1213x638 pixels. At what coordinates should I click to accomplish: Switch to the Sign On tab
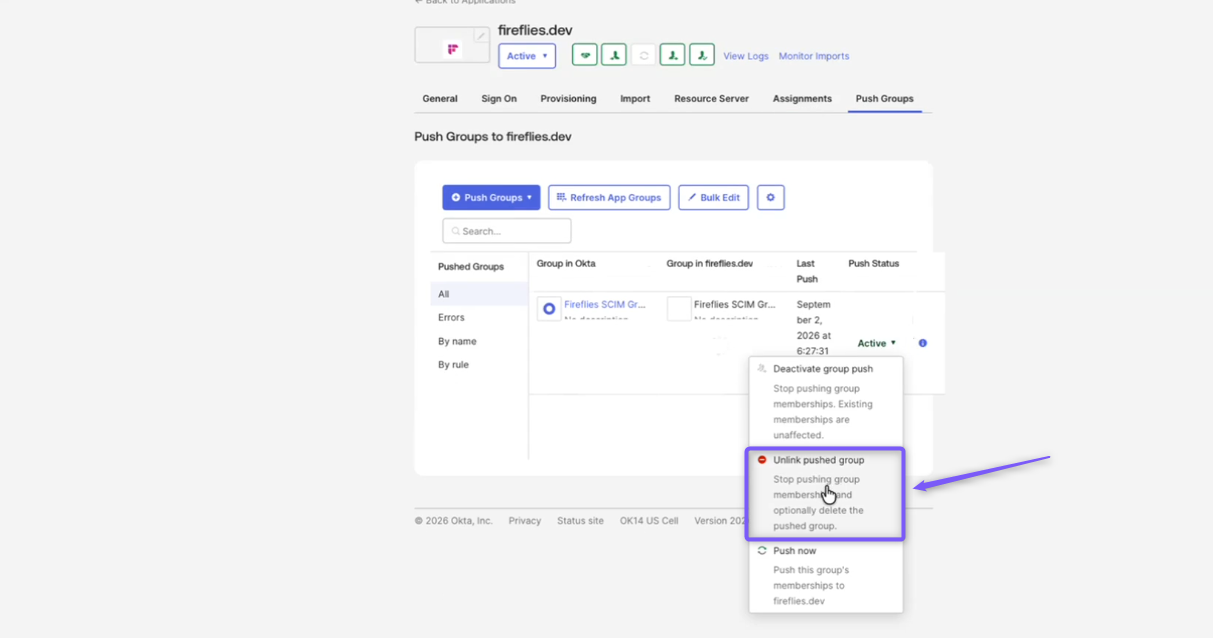(x=499, y=99)
